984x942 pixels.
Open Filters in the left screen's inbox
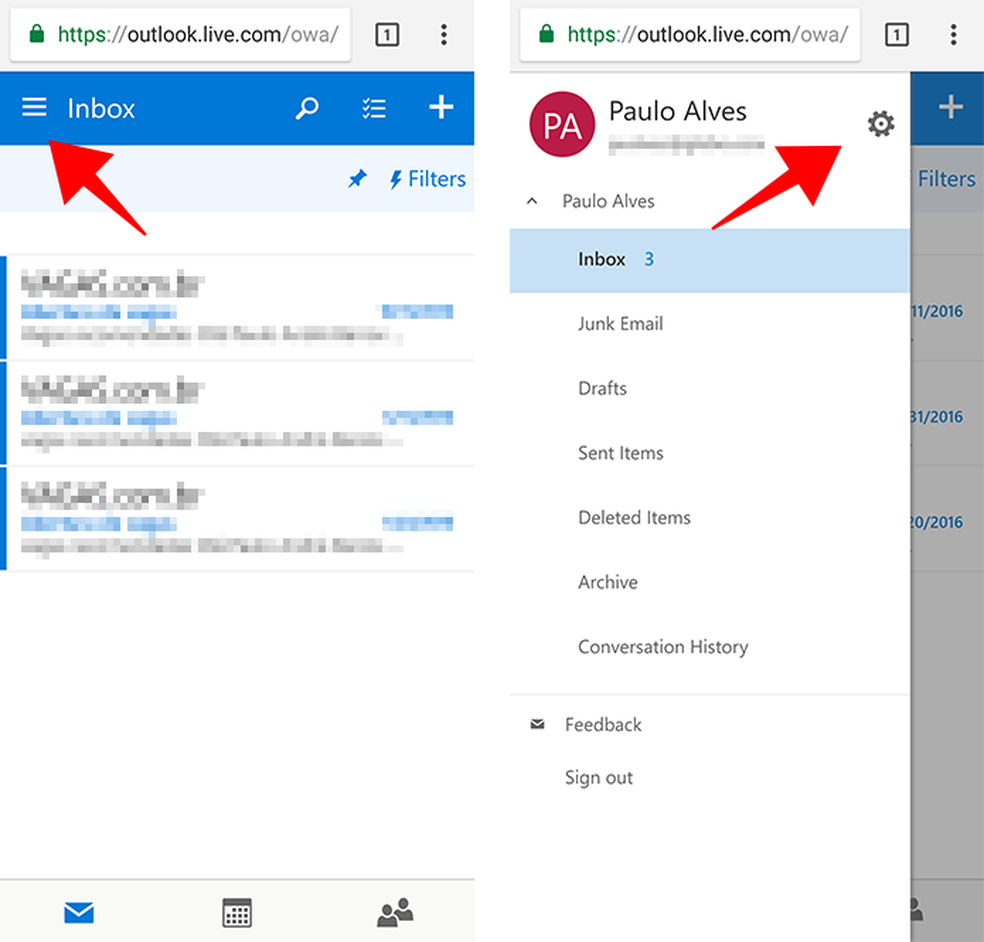(x=427, y=179)
